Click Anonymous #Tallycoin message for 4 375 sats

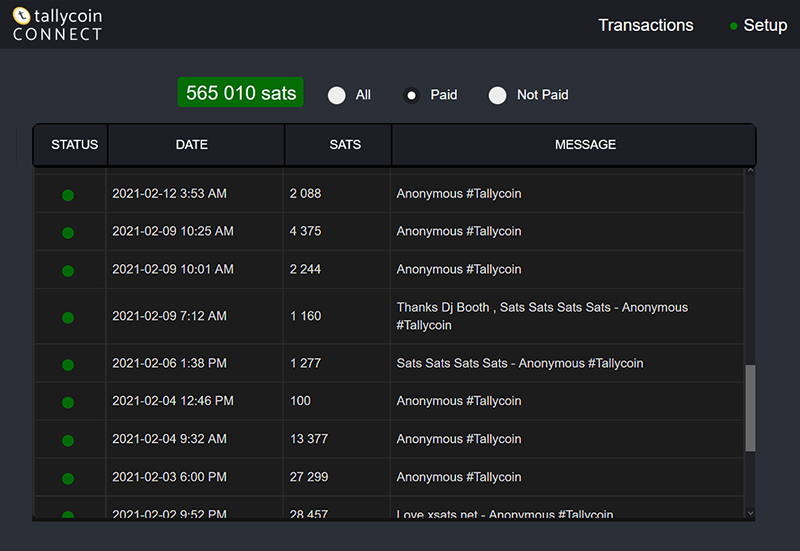click(459, 231)
